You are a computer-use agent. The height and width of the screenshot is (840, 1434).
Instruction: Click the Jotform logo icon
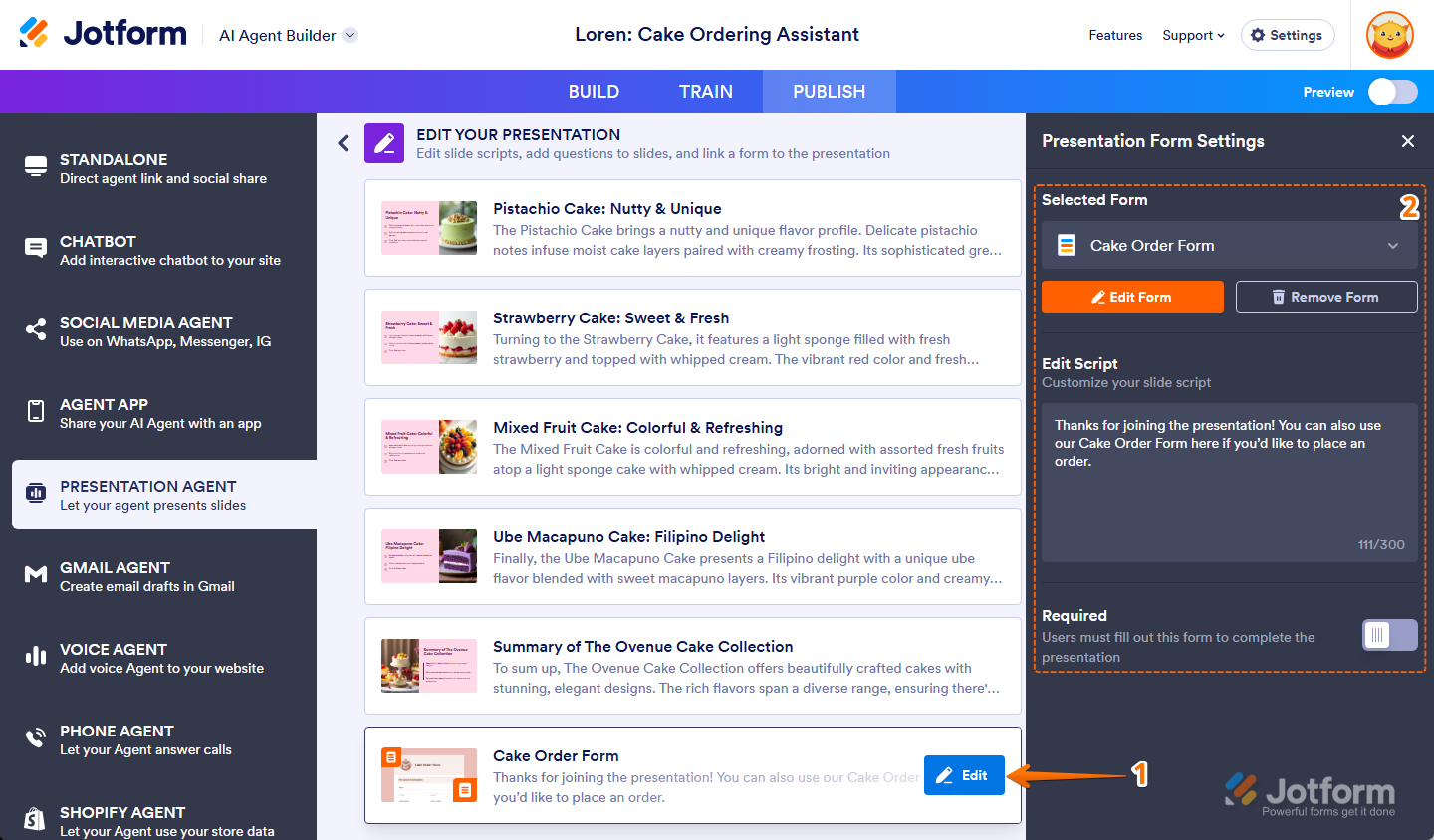coord(34,33)
